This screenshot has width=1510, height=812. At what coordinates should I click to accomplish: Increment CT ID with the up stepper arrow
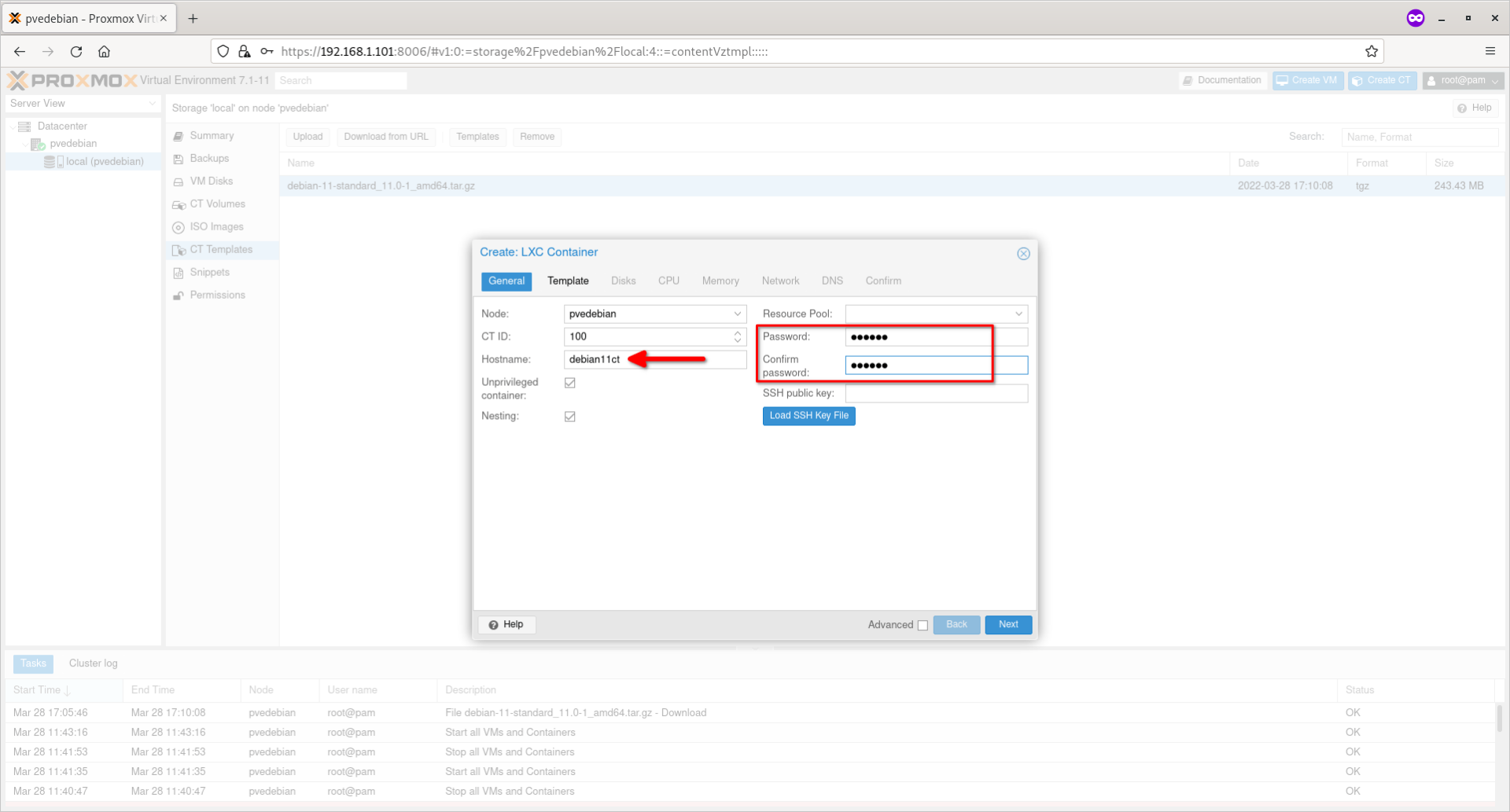pyautogui.click(x=737, y=333)
